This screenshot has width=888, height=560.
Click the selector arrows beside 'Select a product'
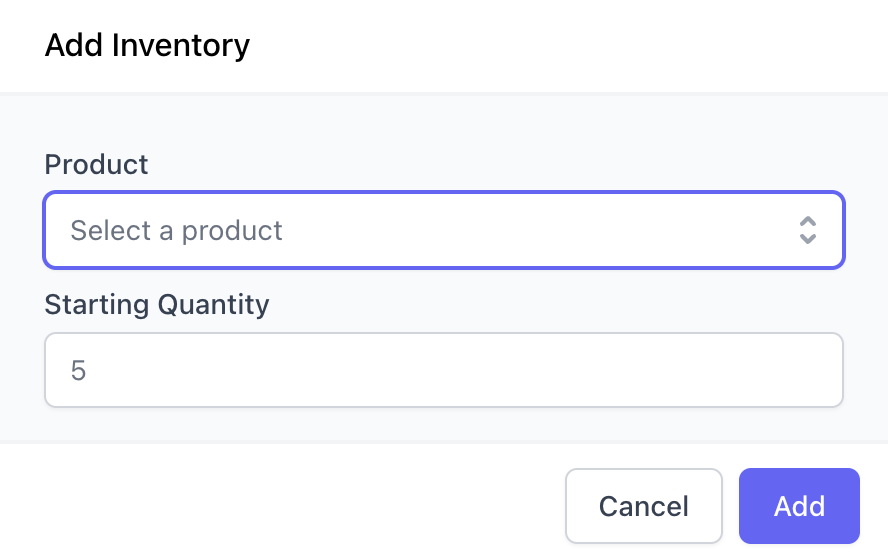point(808,230)
